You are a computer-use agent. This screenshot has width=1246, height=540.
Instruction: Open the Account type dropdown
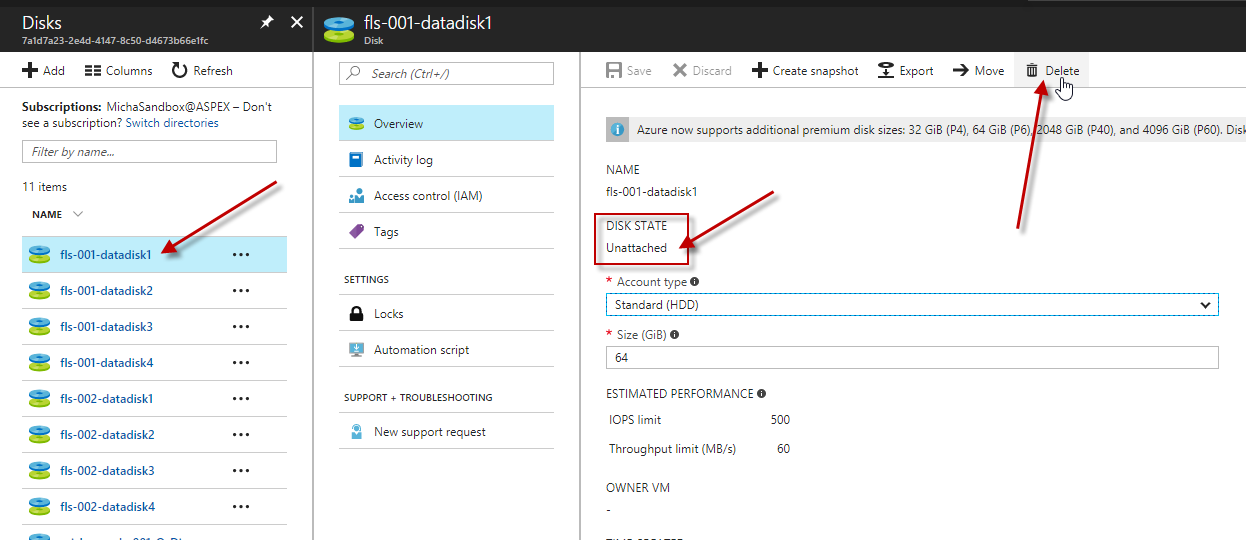pyautogui.click(x=912, y=304)
